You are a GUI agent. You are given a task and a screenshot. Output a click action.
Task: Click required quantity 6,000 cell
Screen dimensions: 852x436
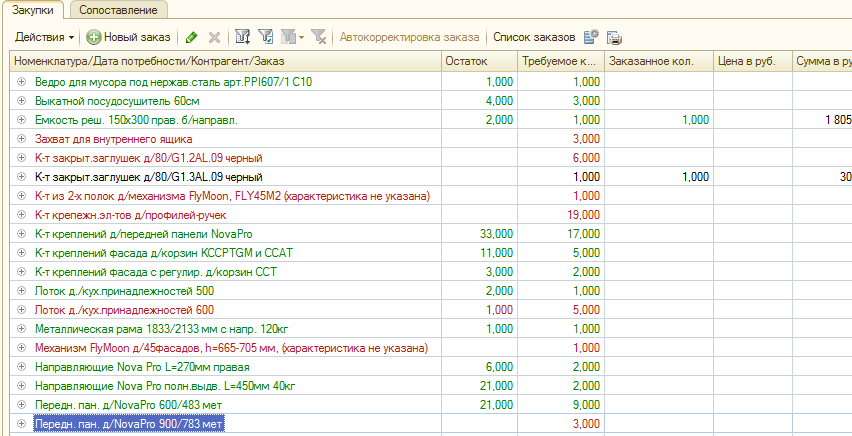pyautogui.click(x=586, y=158)
